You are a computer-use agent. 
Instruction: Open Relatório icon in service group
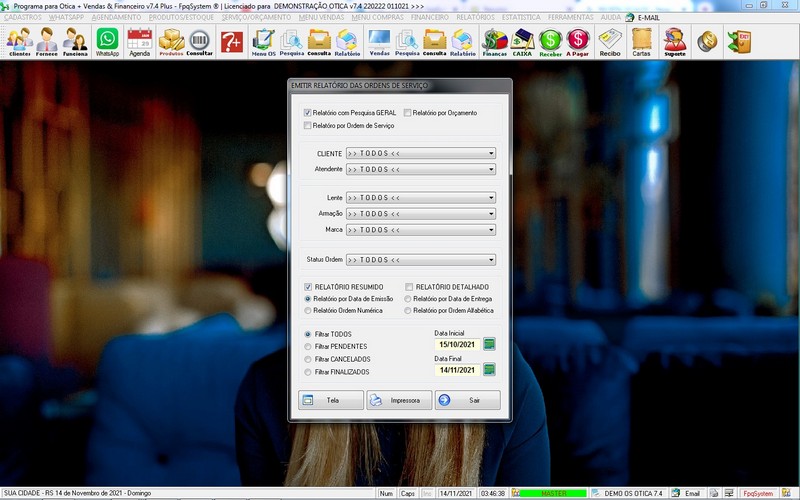point(347,42)
